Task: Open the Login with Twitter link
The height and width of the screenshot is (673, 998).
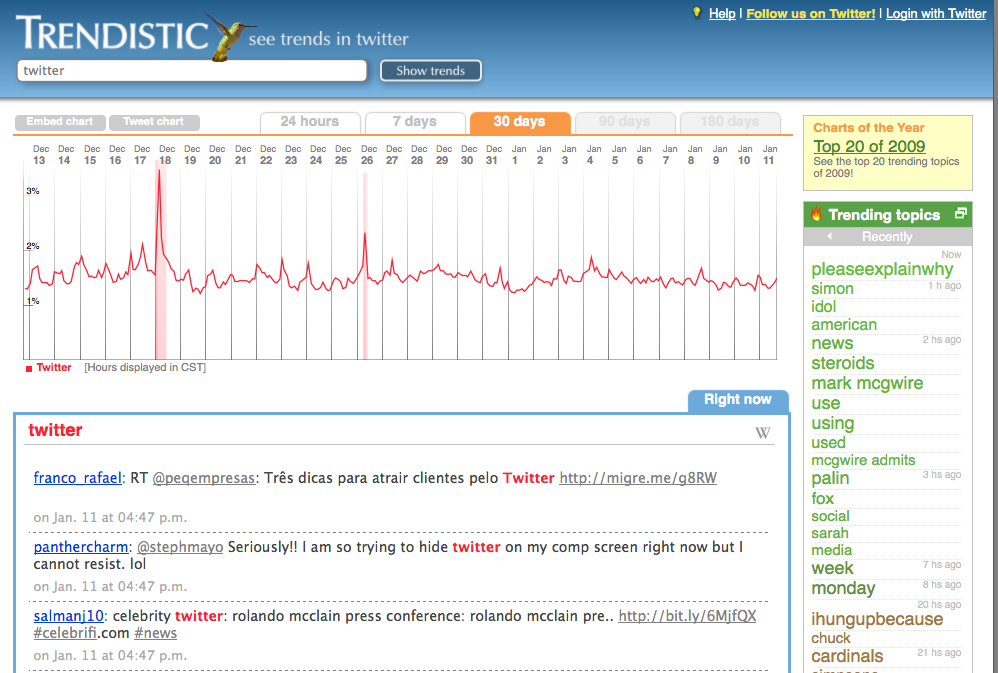Action: click(936, 13)
